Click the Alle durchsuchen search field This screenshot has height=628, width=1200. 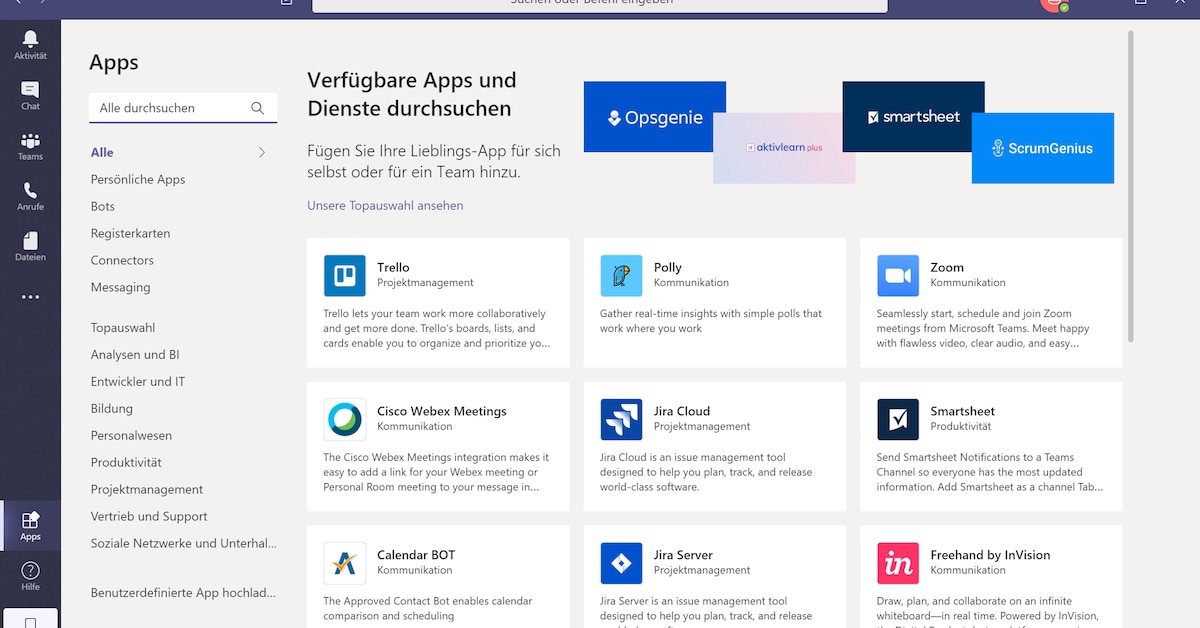(x=170, y=108)
